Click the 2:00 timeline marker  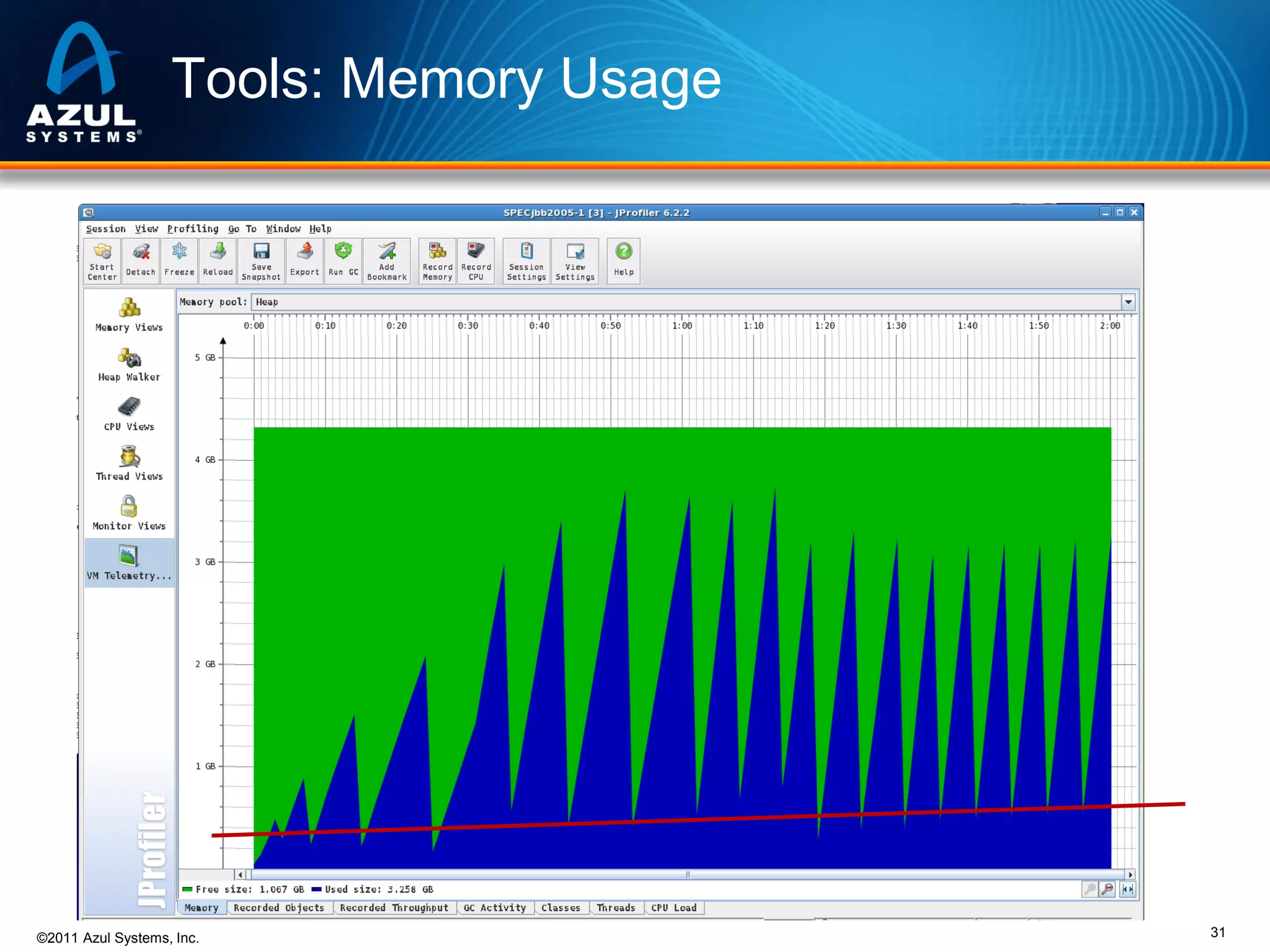pyautogui.click(x=1110, y=325)
